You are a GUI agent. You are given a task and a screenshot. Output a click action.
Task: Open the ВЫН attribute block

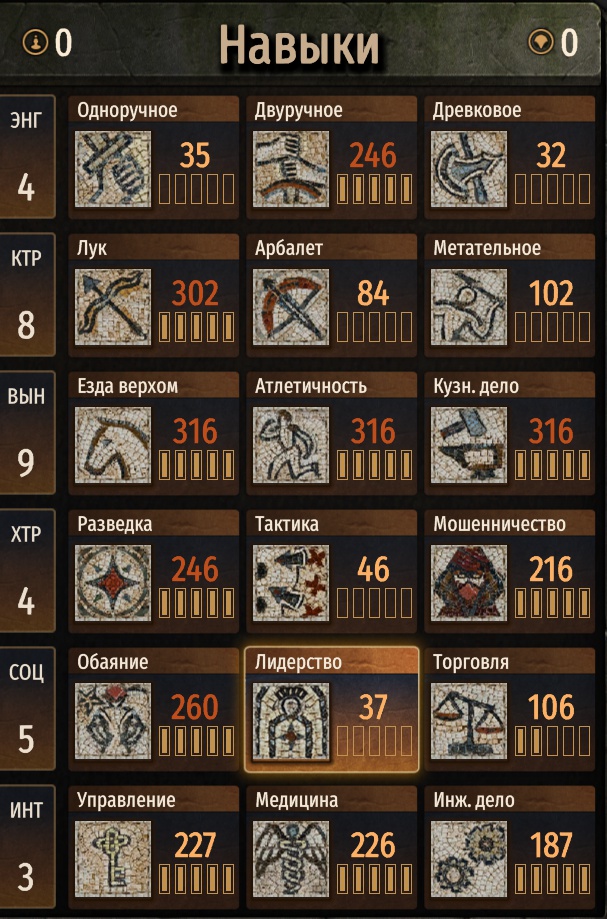[x=27, y=433]
